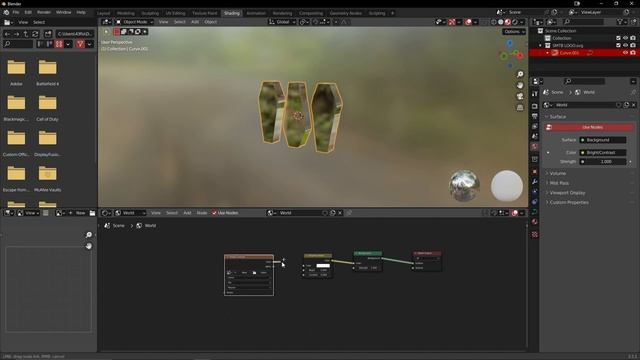
Task: Open the Window menu
Action: pos(63,13)
